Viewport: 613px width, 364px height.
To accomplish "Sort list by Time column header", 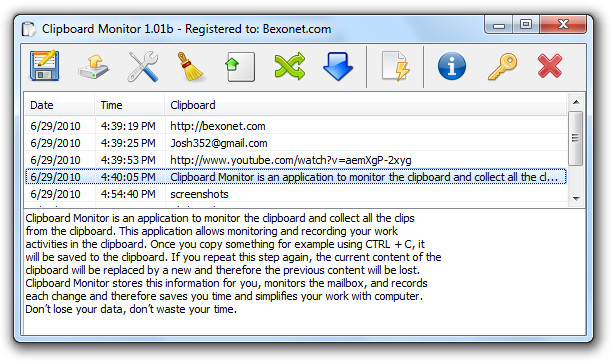I will 129,105.
